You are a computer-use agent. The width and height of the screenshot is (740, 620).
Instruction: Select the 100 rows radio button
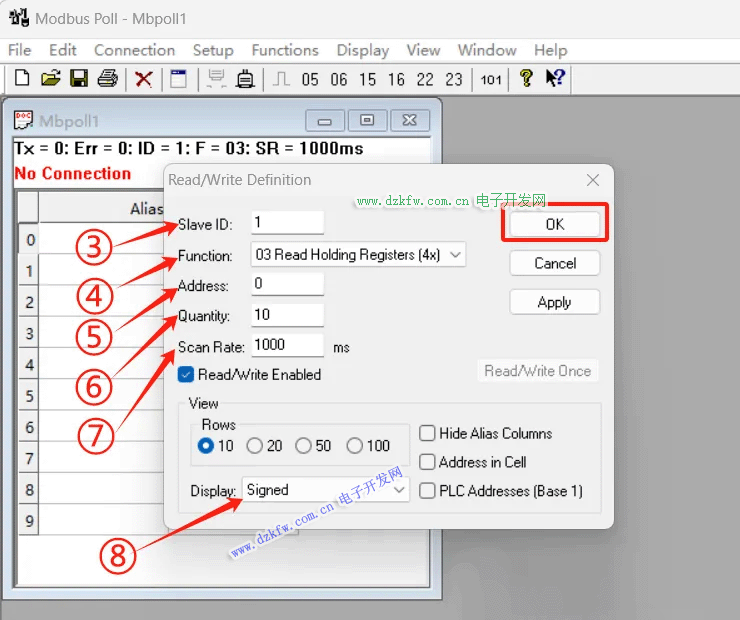(354, 446)
